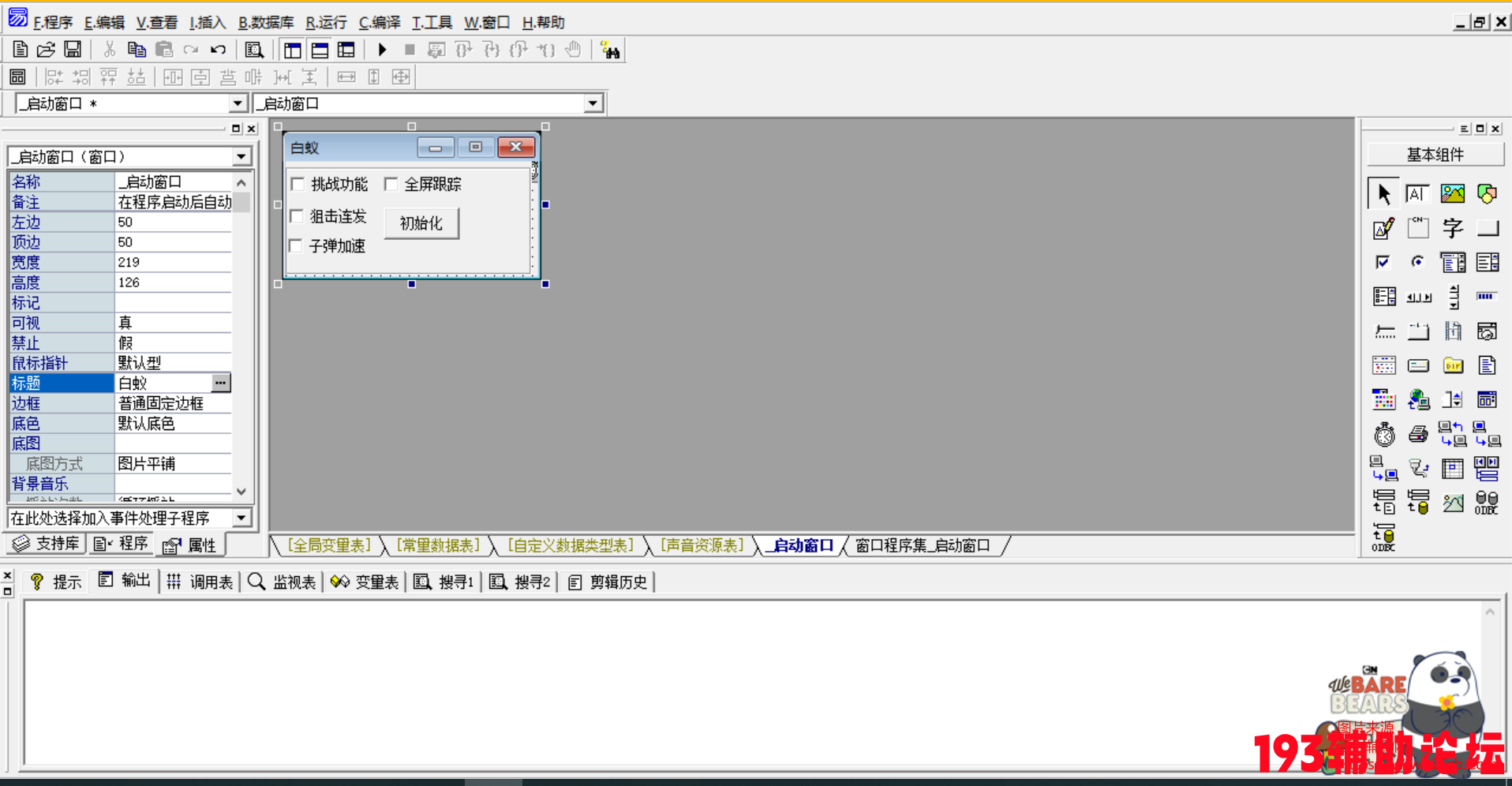Click the 高度 value field 126

(x=174, y=283)
